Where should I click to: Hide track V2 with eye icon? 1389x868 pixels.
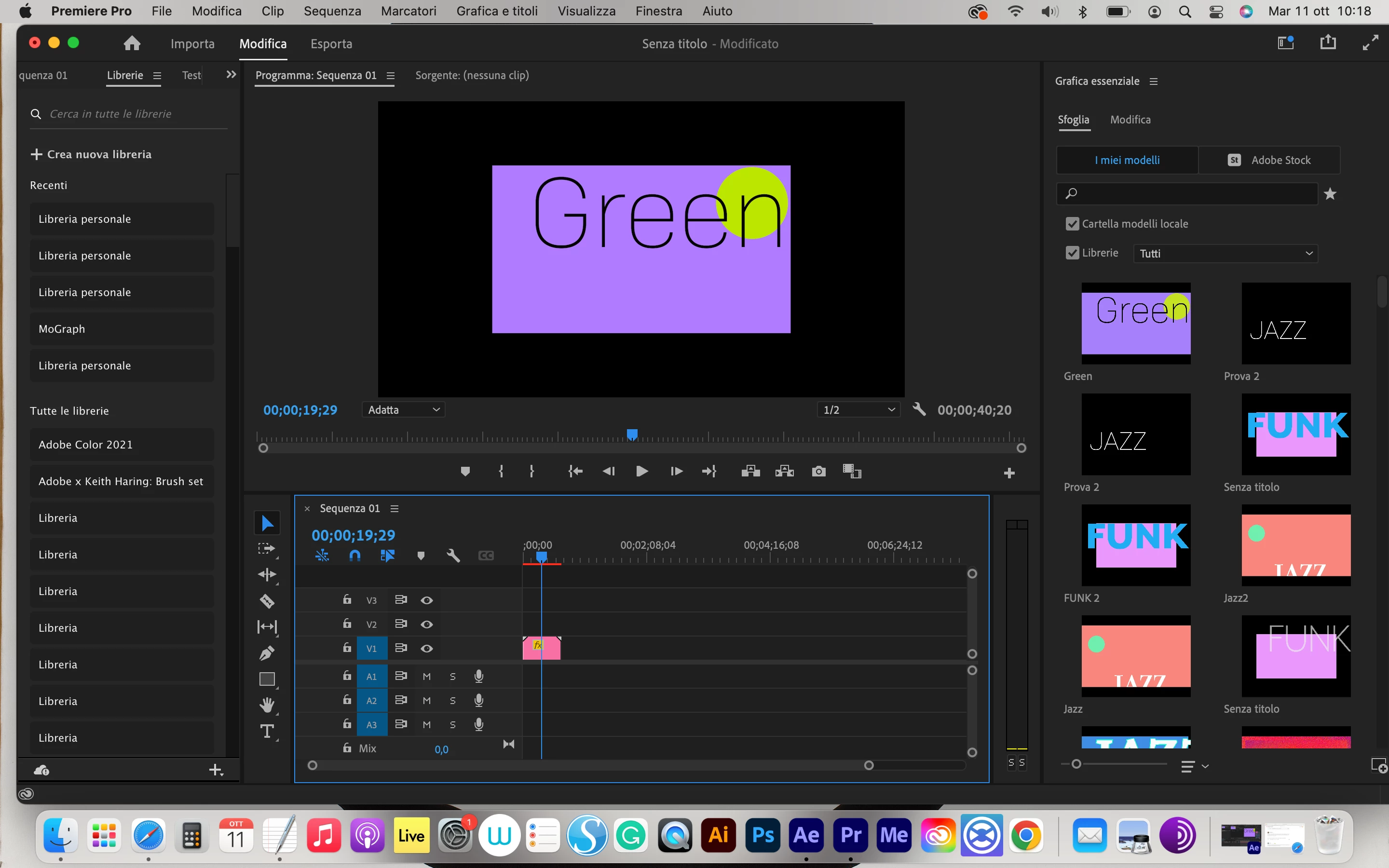click(426, 624)
